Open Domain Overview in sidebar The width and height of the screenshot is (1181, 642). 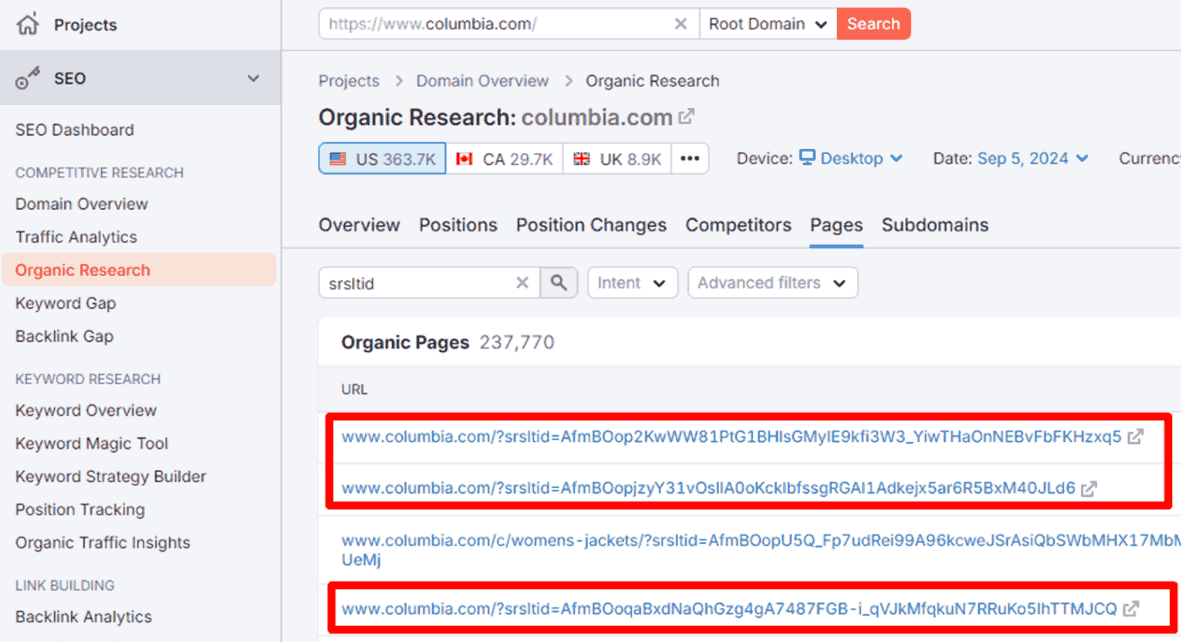(81, 203)
